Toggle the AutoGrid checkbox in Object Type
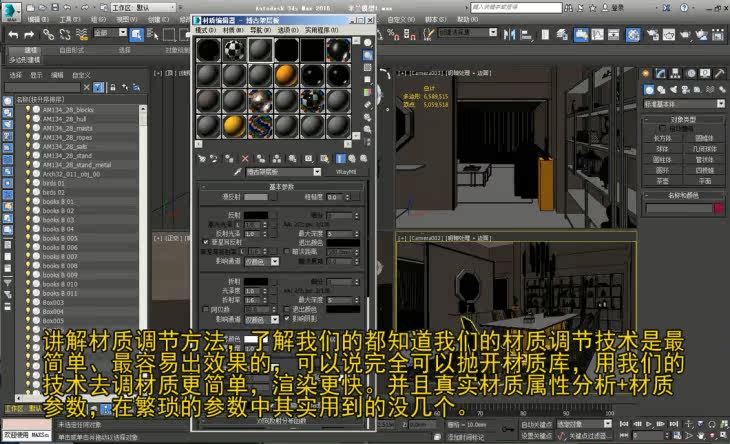Screen dimensions: 730x444 pos(662,128)
